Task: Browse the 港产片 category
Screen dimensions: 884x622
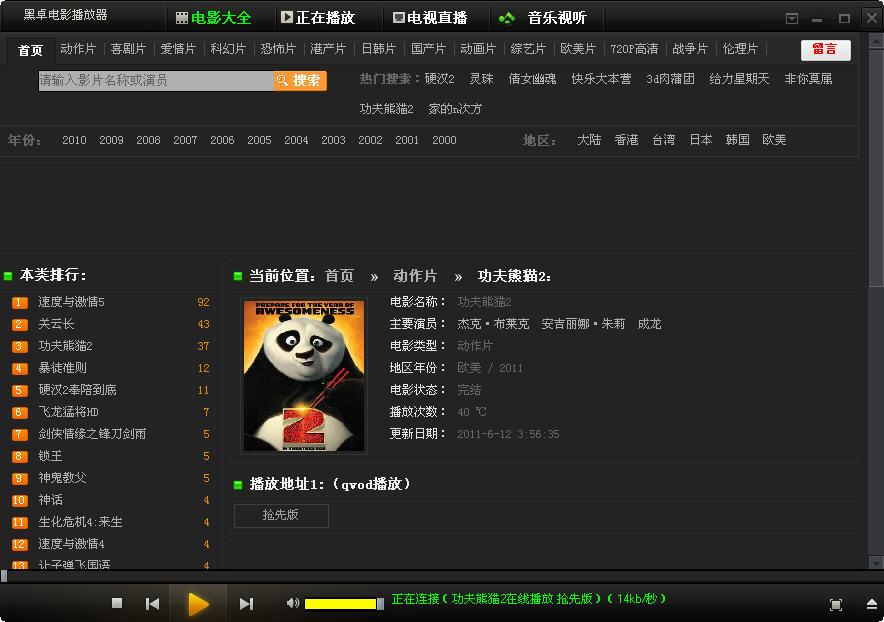Action: (x=328, y=49)
